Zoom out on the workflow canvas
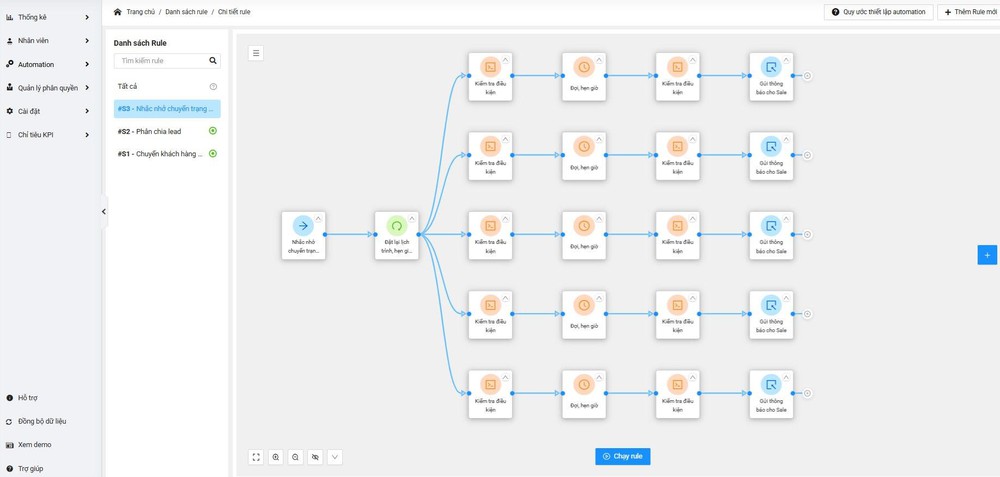 [x=295, y=457]
